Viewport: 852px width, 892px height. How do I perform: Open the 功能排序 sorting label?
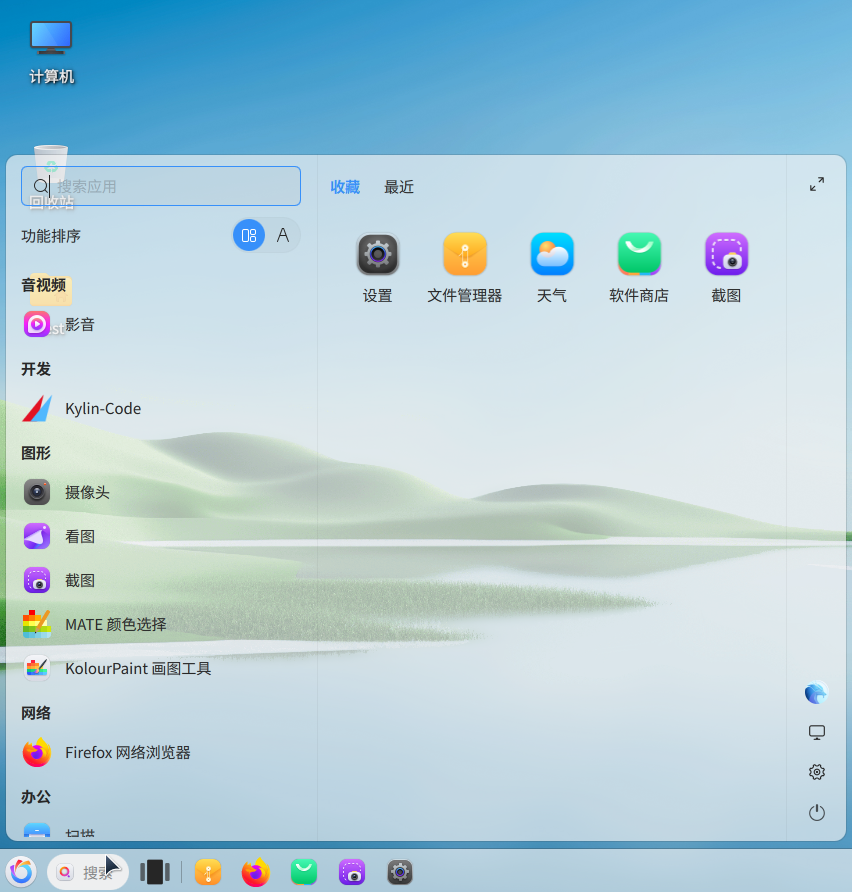[51, 236]
